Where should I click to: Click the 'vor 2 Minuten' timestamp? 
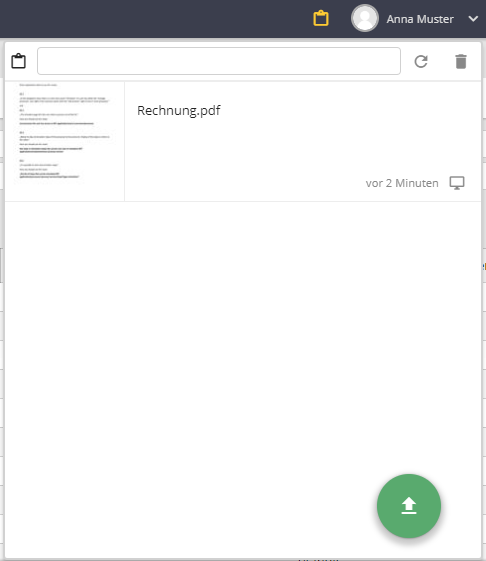(402, 183)
